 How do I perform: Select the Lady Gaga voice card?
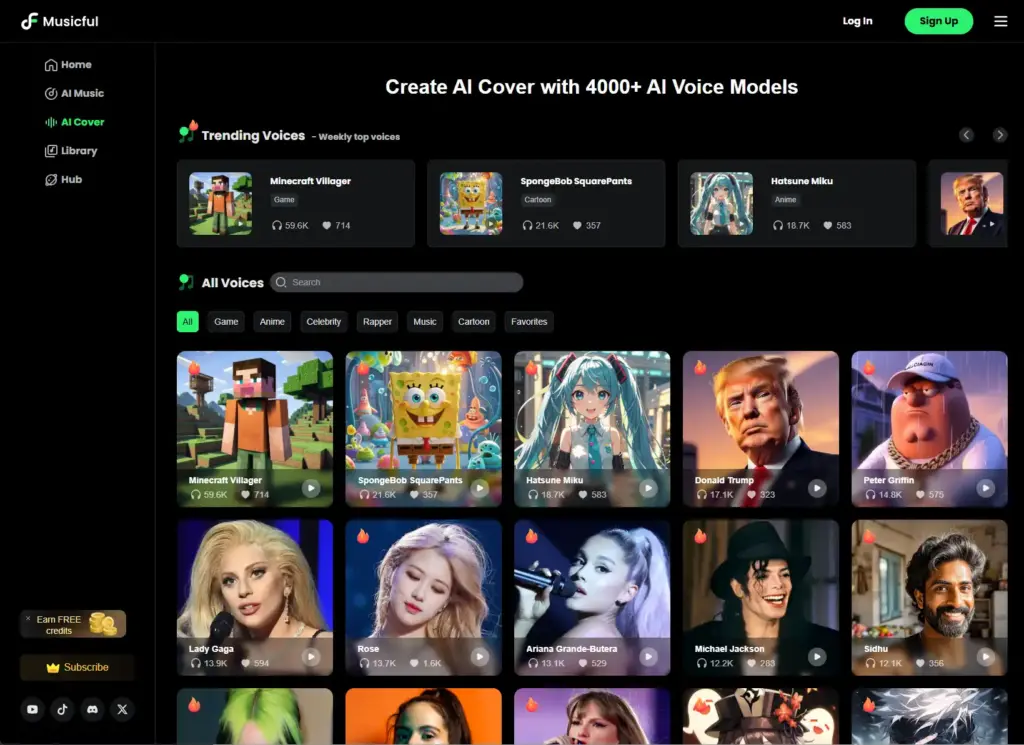coord(255,597)
